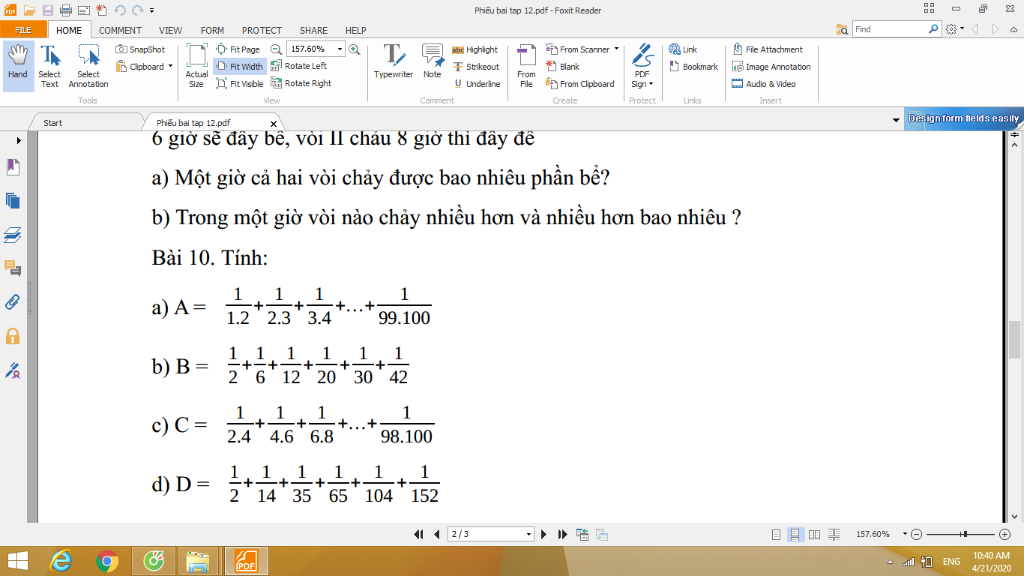Add a Bookmark
This screenshot has height=576, width=1024.
point(694,67)
